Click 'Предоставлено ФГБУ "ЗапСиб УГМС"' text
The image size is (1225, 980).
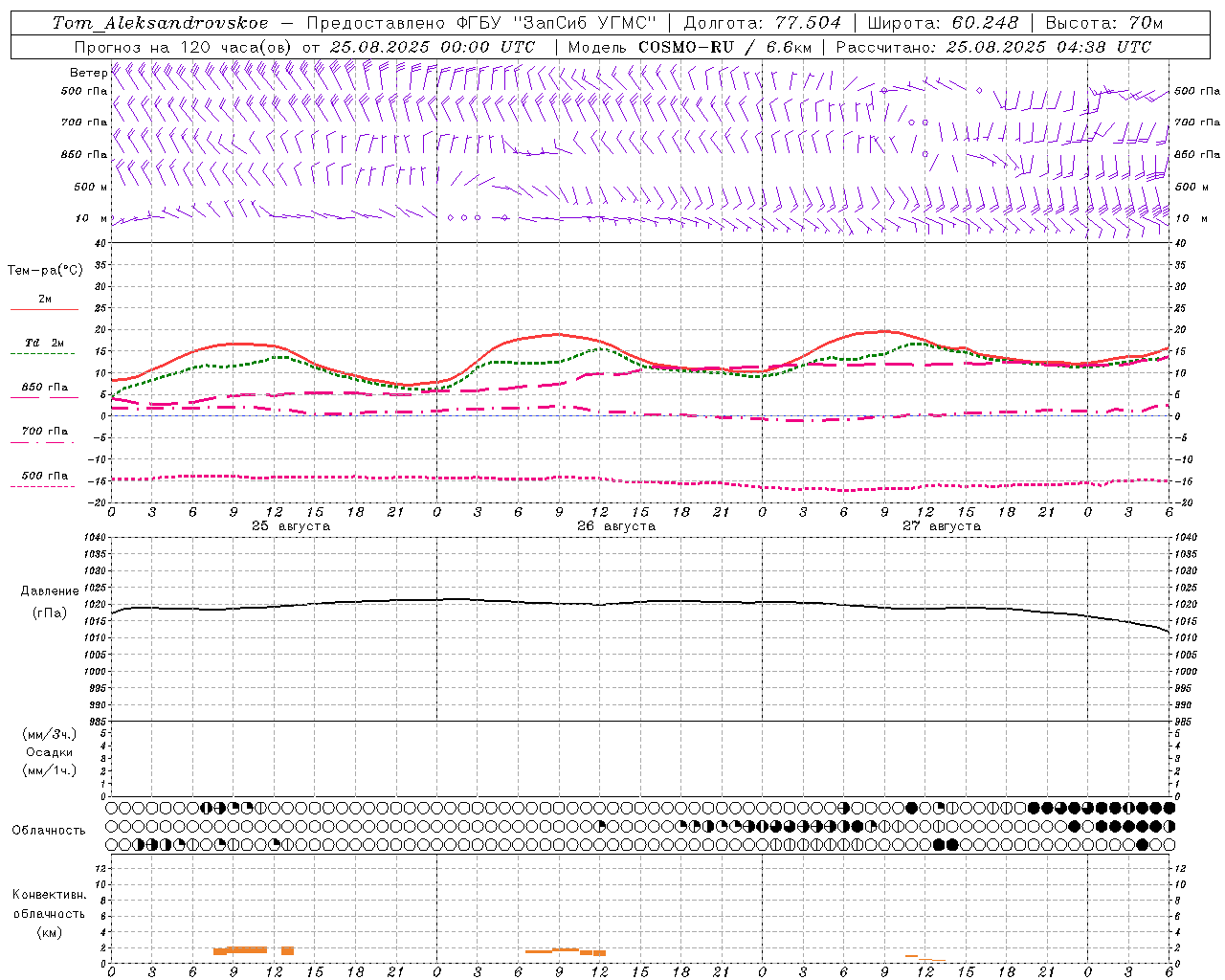click(482, 23)
